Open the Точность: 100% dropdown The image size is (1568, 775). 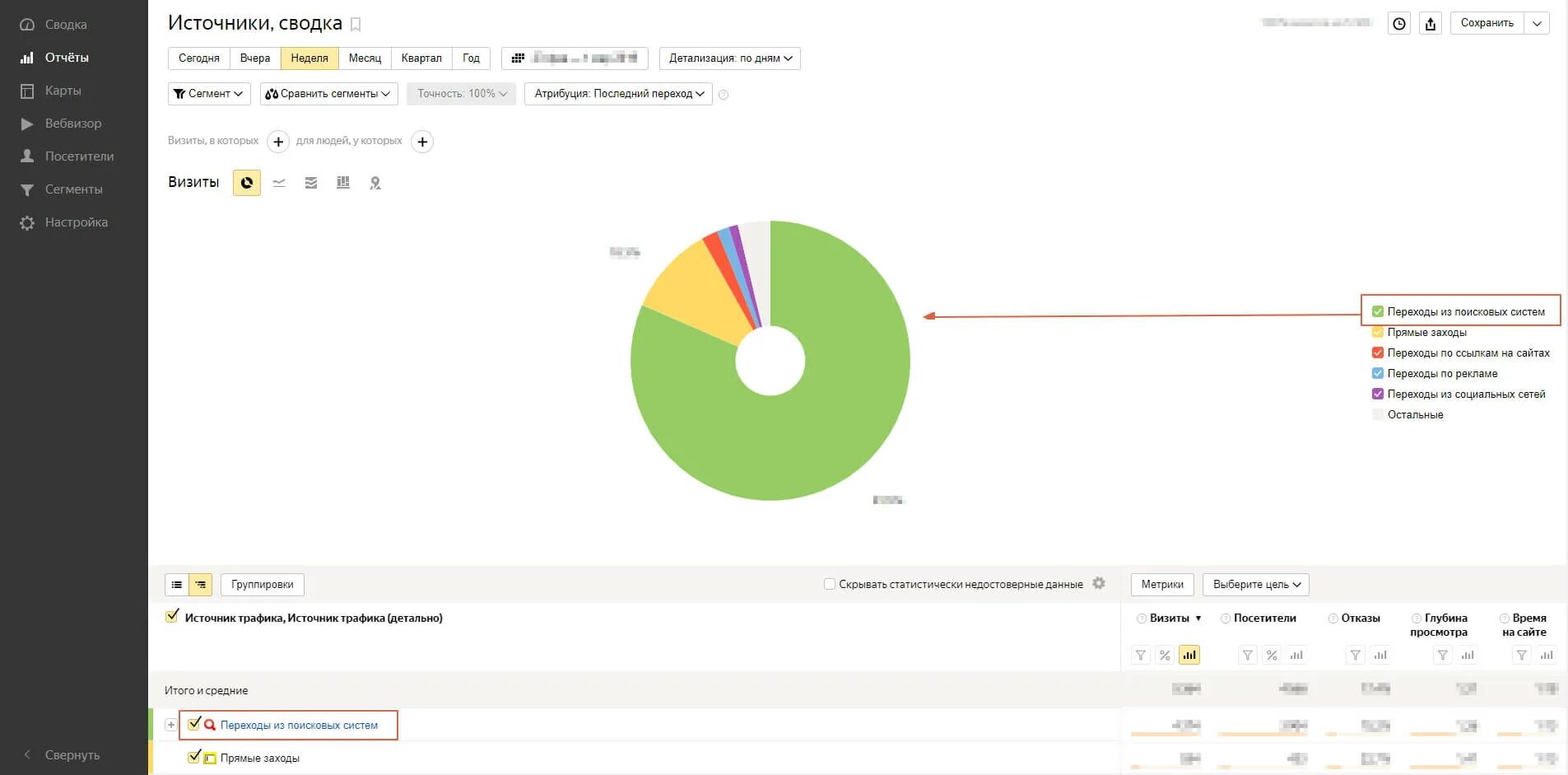pos(461,94)
